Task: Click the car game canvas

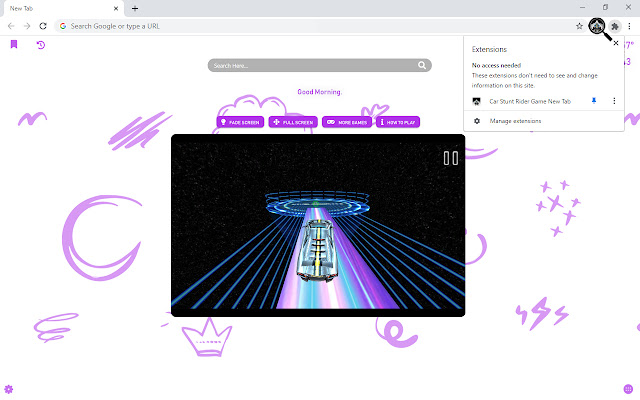Action: point(318,225)
